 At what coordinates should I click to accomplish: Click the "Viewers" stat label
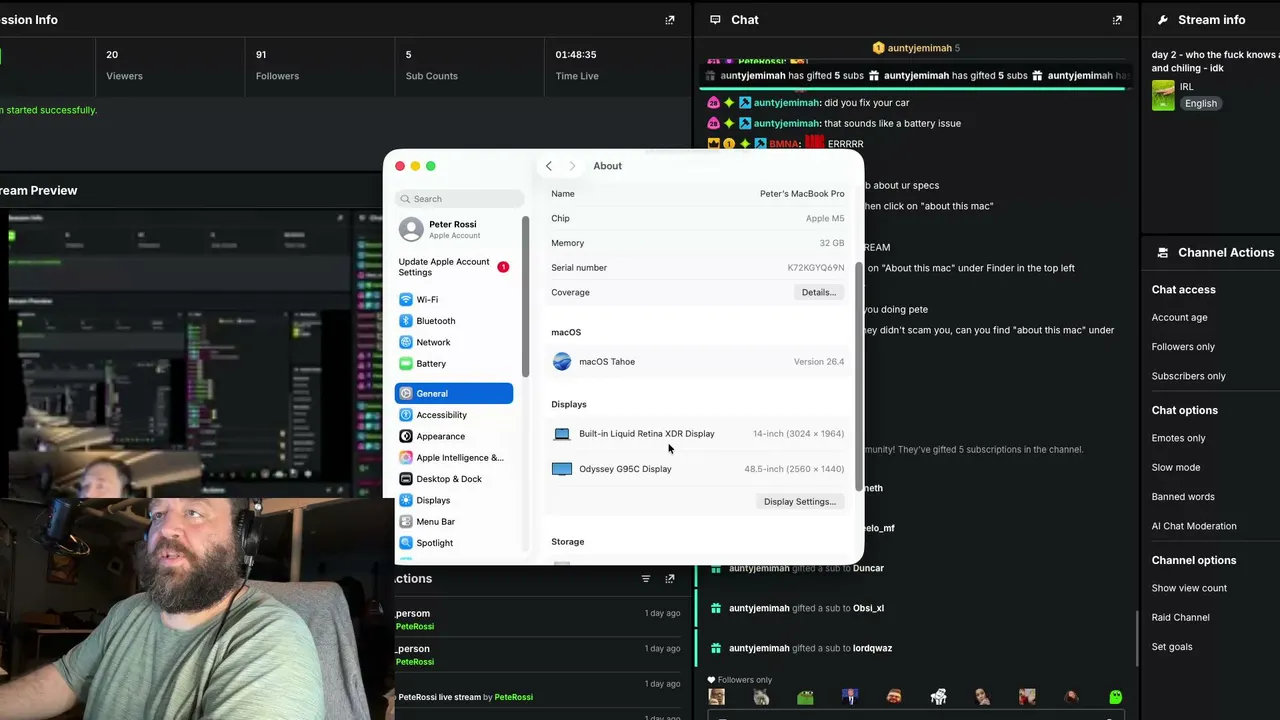pyautogui.click(x=125, y=76)
